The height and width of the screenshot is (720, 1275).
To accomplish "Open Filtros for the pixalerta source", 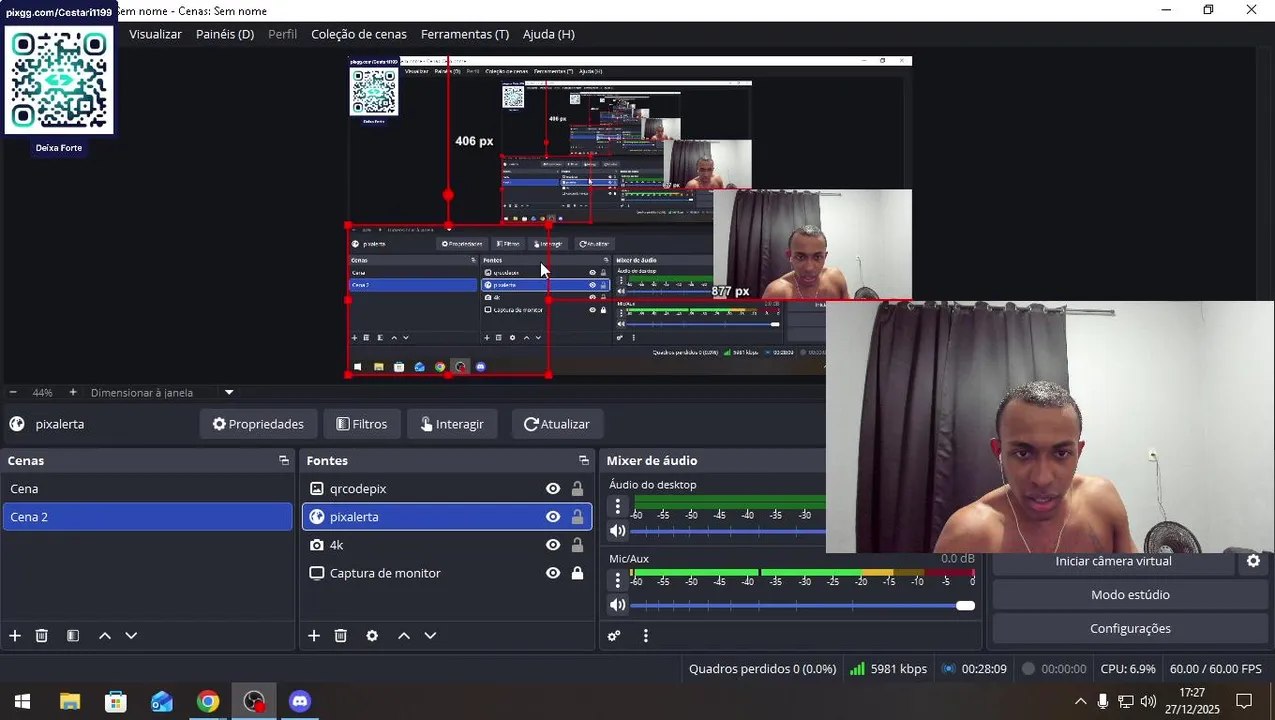I will click(362, 424).
